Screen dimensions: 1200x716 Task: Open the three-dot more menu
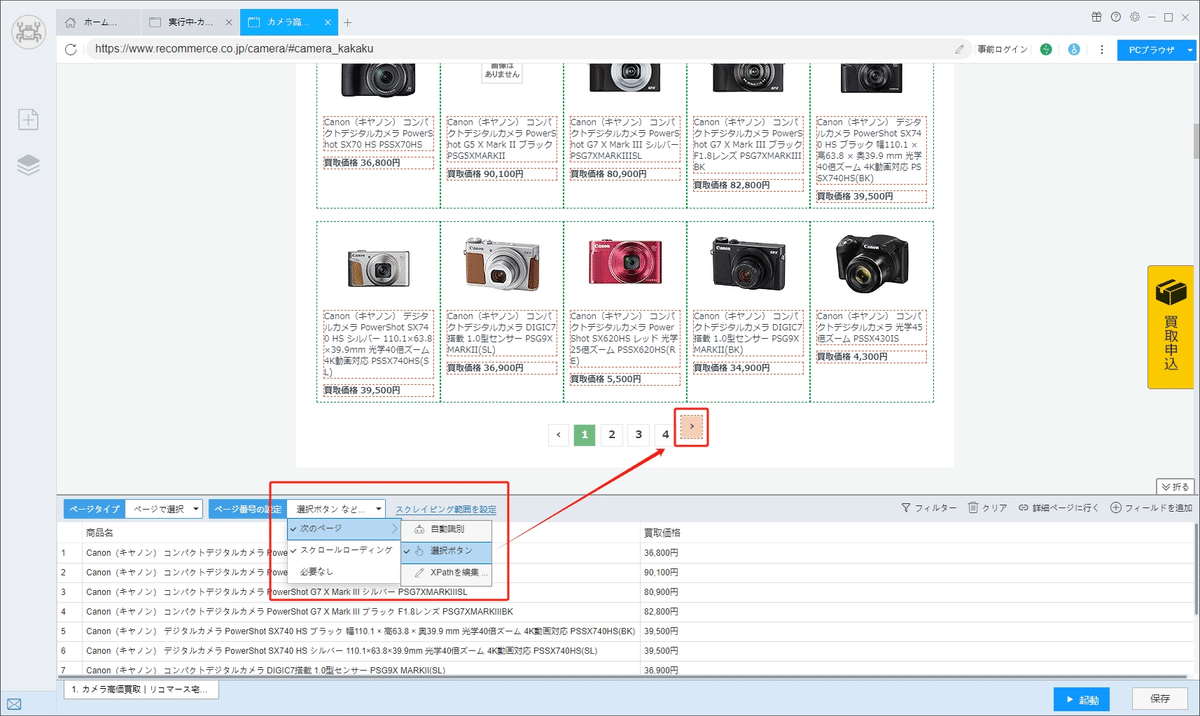click(x=1102, y=49)
